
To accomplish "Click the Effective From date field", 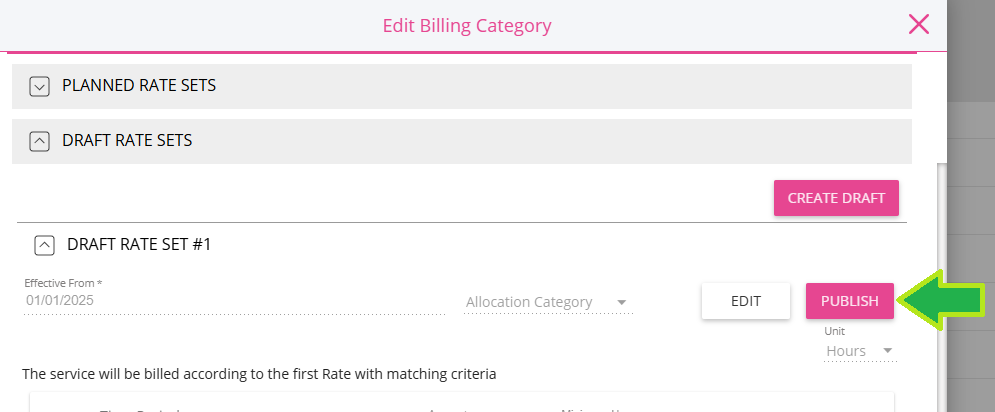I will (x=234, y=300).
